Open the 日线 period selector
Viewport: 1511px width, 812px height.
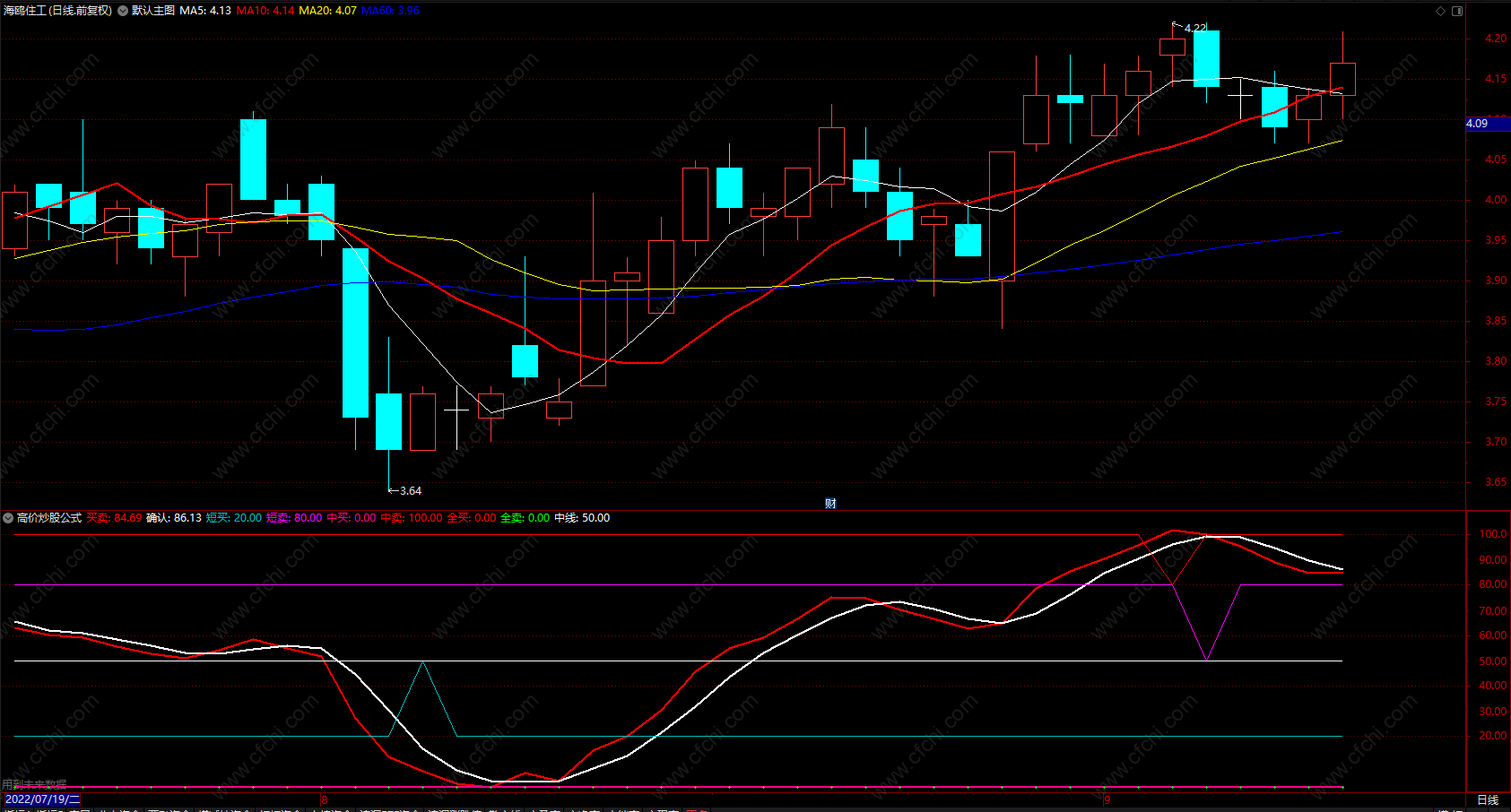click(1488, 799)
